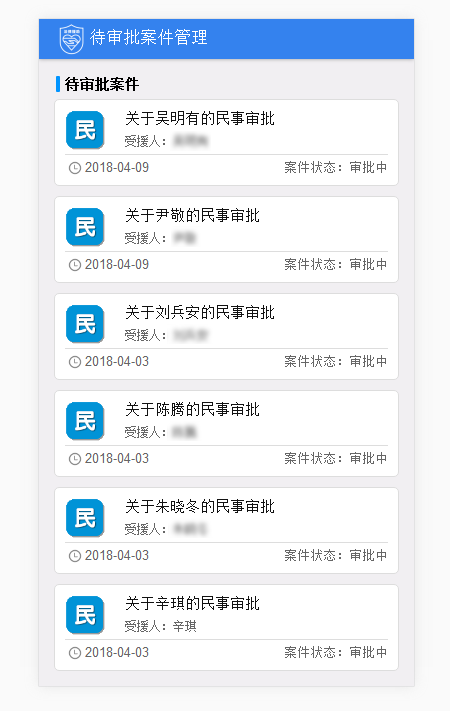Click the 待审批案件管理 header title
This screenshot has width=450, height=711.
[x=149, y=38]
